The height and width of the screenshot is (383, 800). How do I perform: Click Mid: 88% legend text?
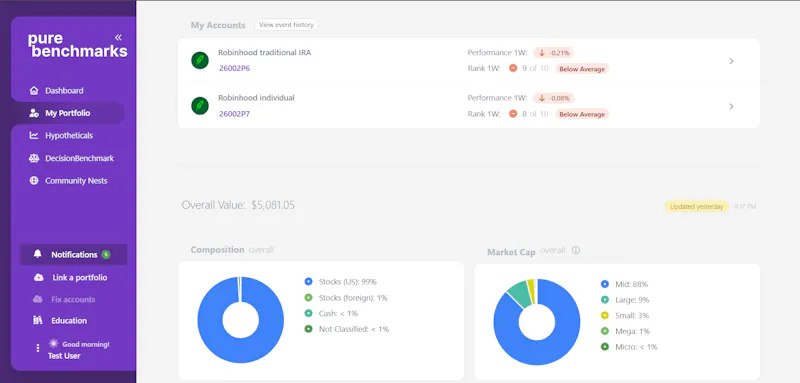point(632,284)
